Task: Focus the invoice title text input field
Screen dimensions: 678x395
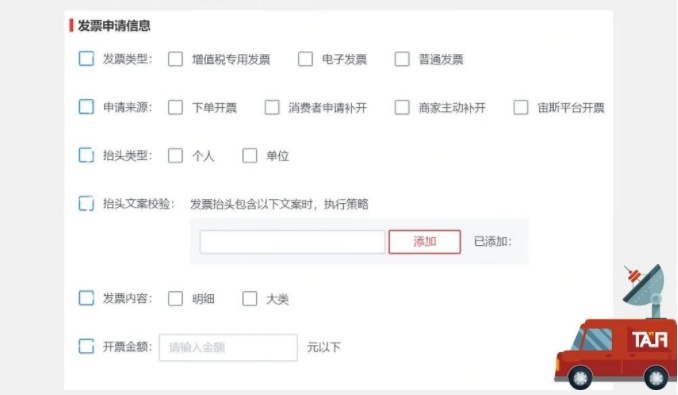Action: [292, 242]
